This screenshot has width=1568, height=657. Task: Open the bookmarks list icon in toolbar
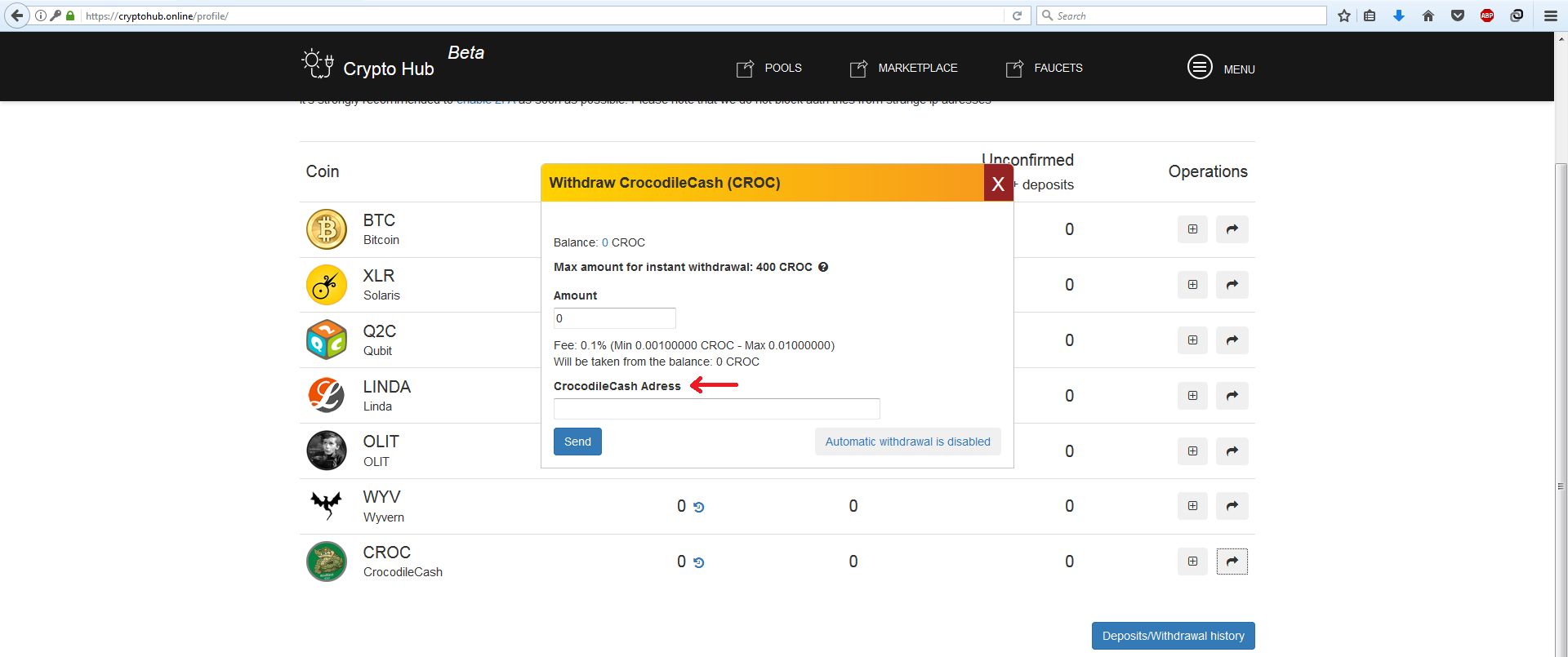[x=1370, y=16]
